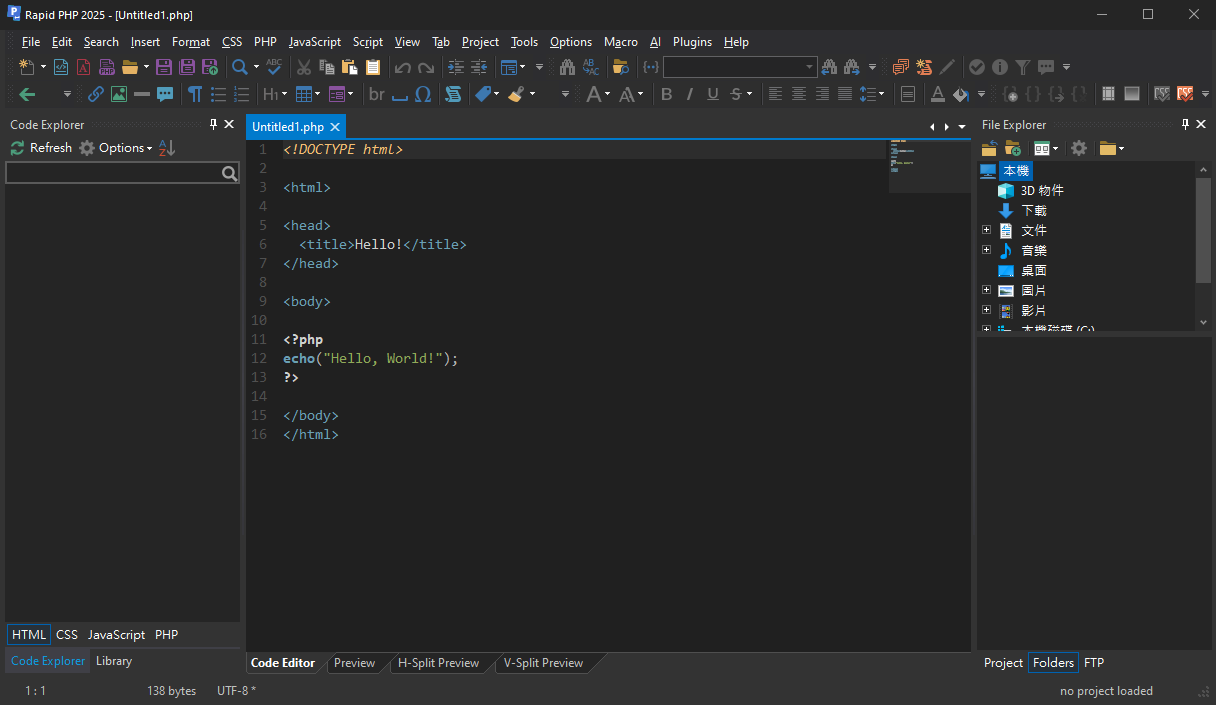The image size is (1216, 705).
Task: Toggle bold formatting in the toolbar
Action: point(667,94)
